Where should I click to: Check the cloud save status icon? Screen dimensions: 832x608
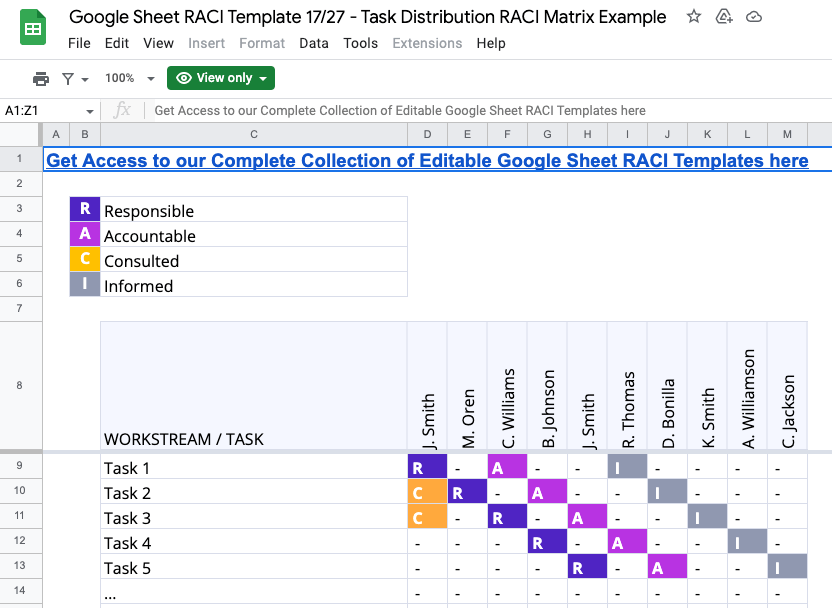pos(755,17)
